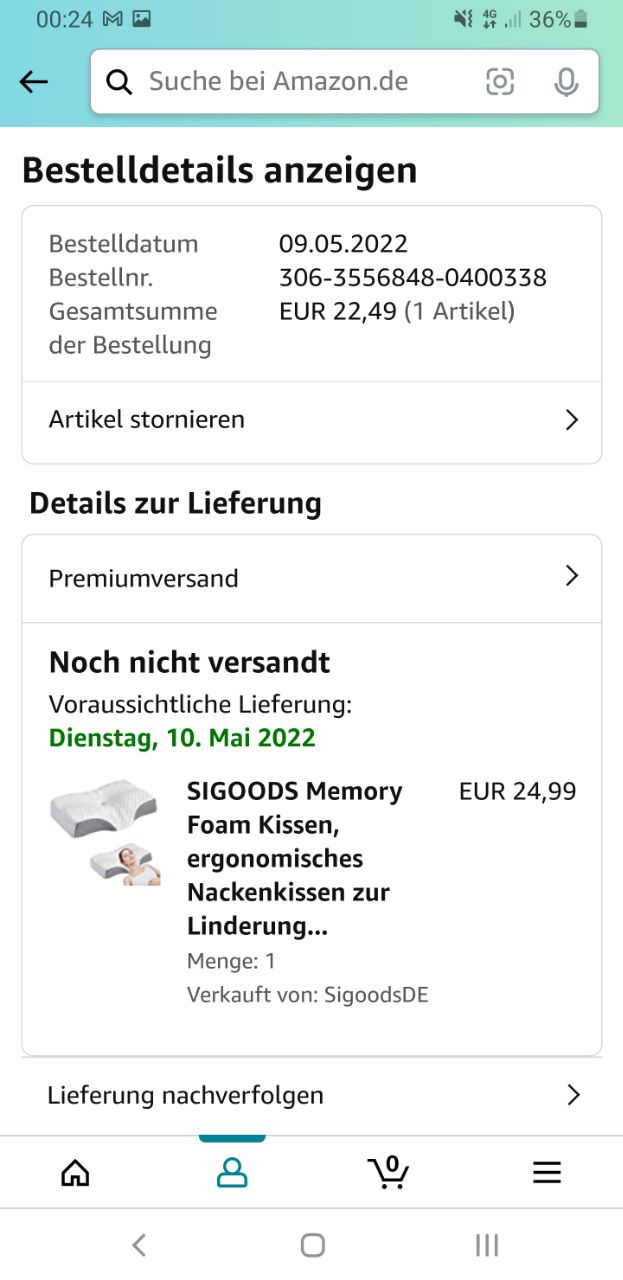Tap the back arrow icon
Image resolution: width=623 pixels, height=1280 pixels.
click(x=34, y=82)
